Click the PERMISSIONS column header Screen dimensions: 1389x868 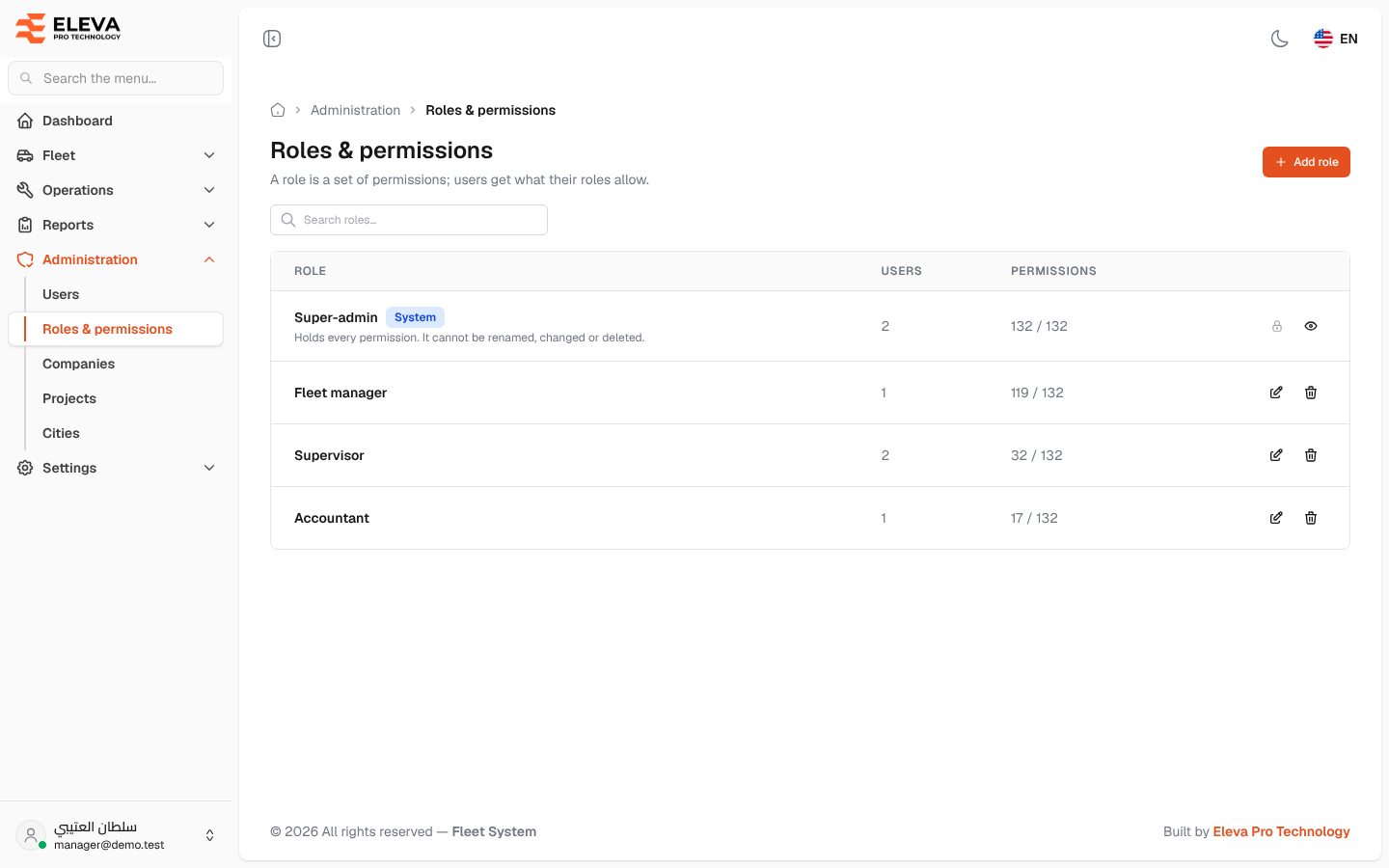pos(1053,271)
